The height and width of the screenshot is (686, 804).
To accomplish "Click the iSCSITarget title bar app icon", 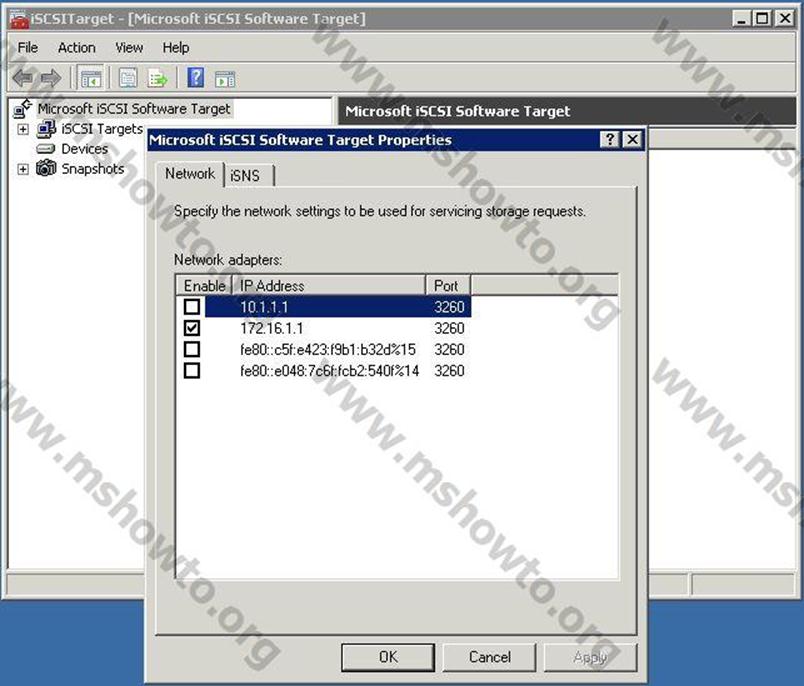I will pos(19,19).
